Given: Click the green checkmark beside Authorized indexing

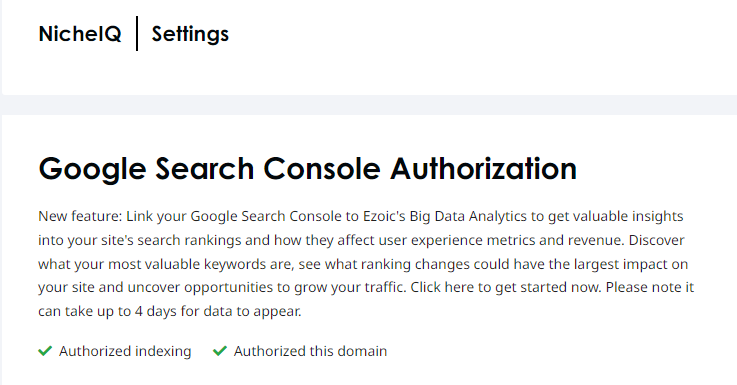Looking at the screenshot, I should point(45,351).
